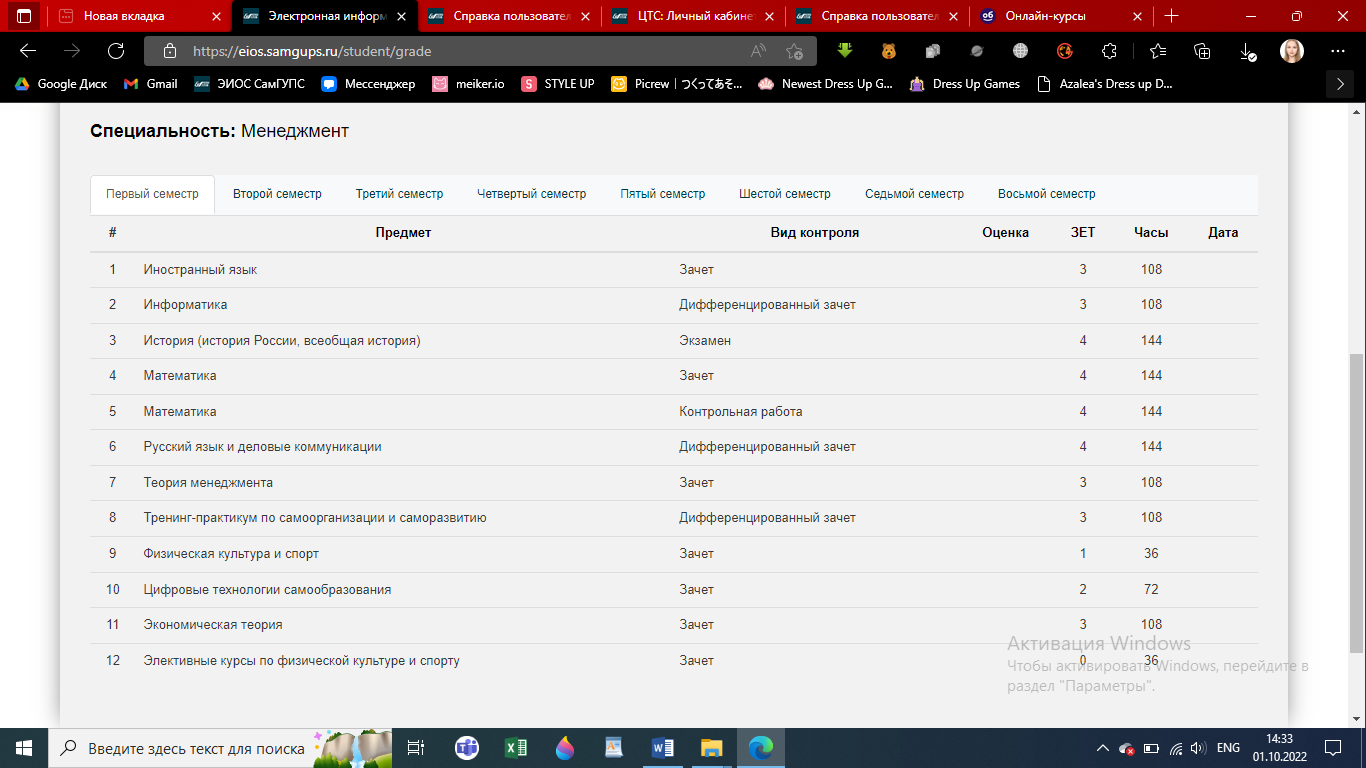Open the Favorites list icon

tap(1158, 51)
